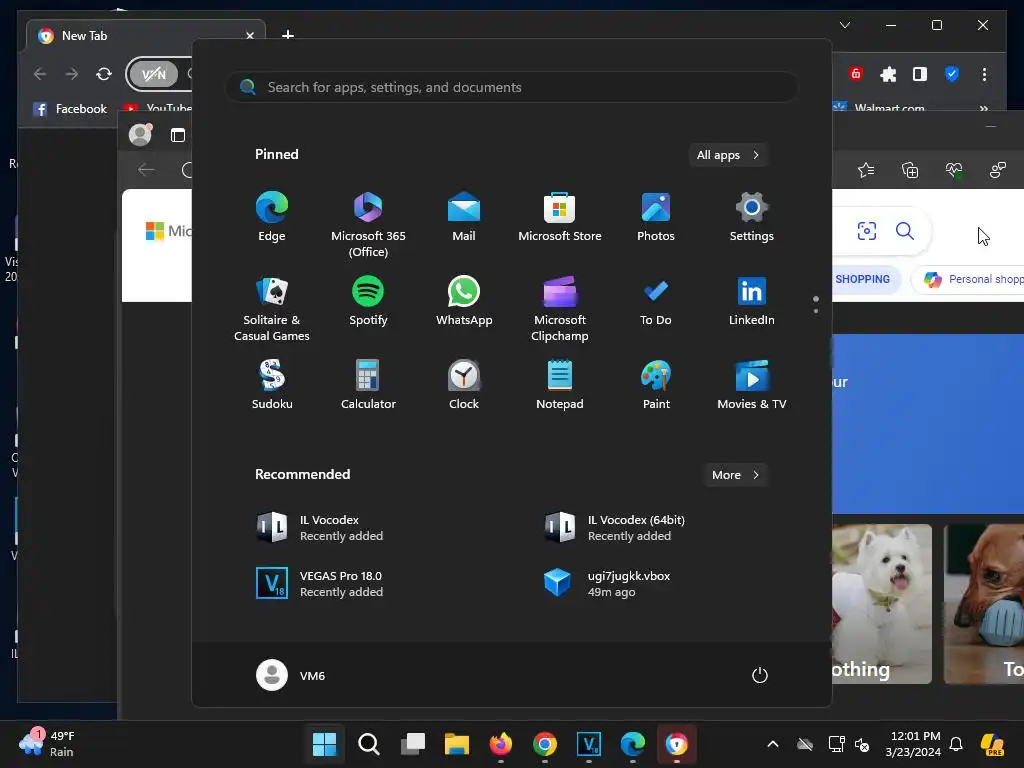
Task: Open Task View on taskbar
Action: (x=413, y=744)
